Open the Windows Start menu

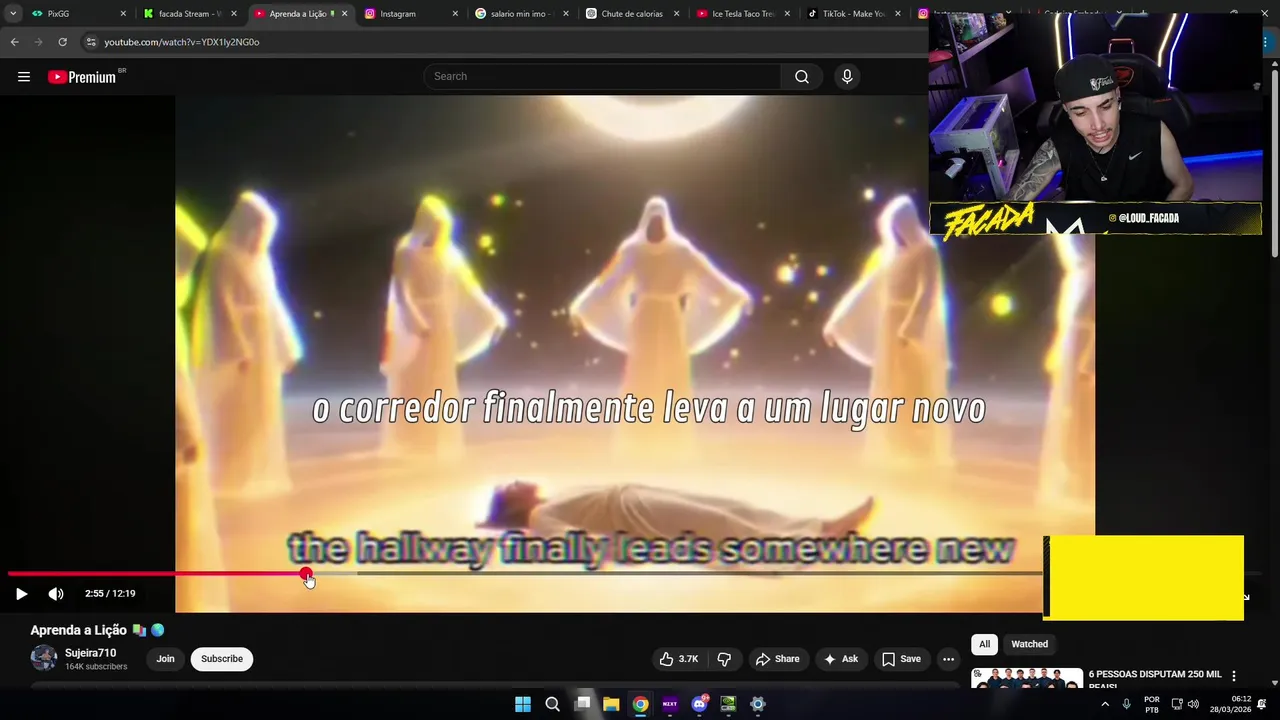(523, 704)
